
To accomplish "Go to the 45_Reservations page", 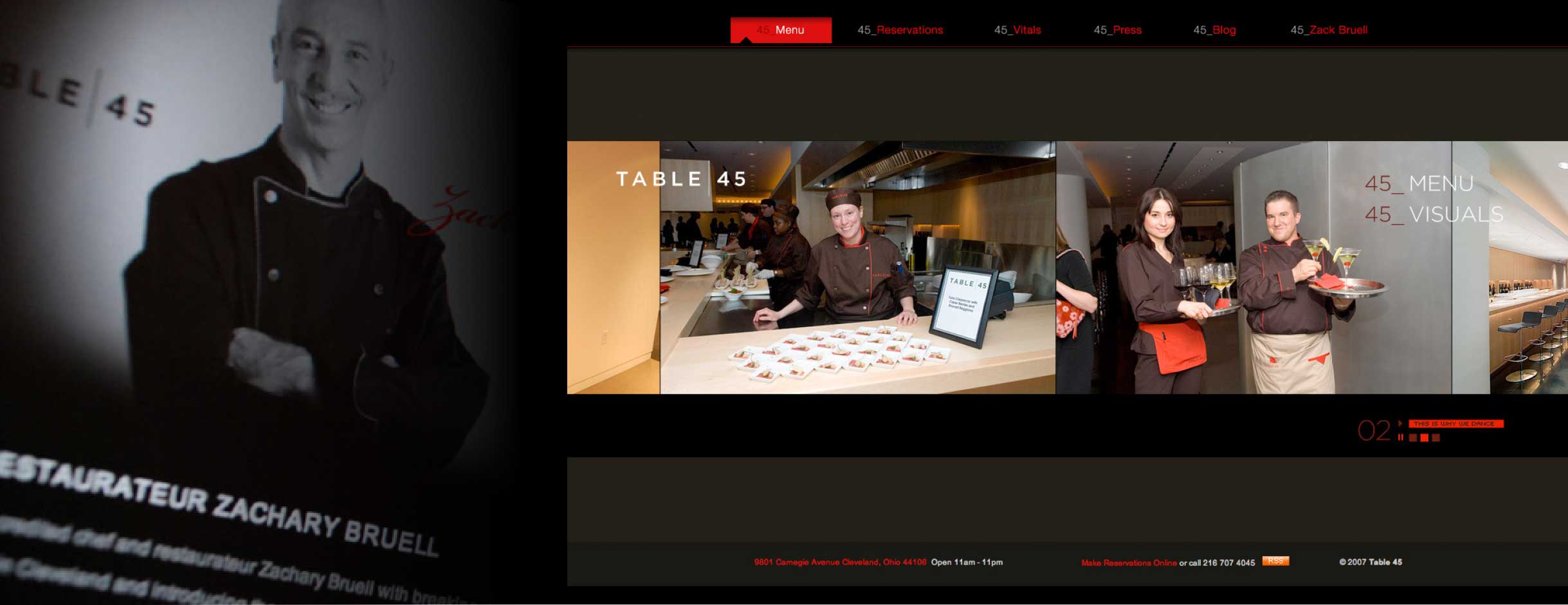I will (900, 30).
